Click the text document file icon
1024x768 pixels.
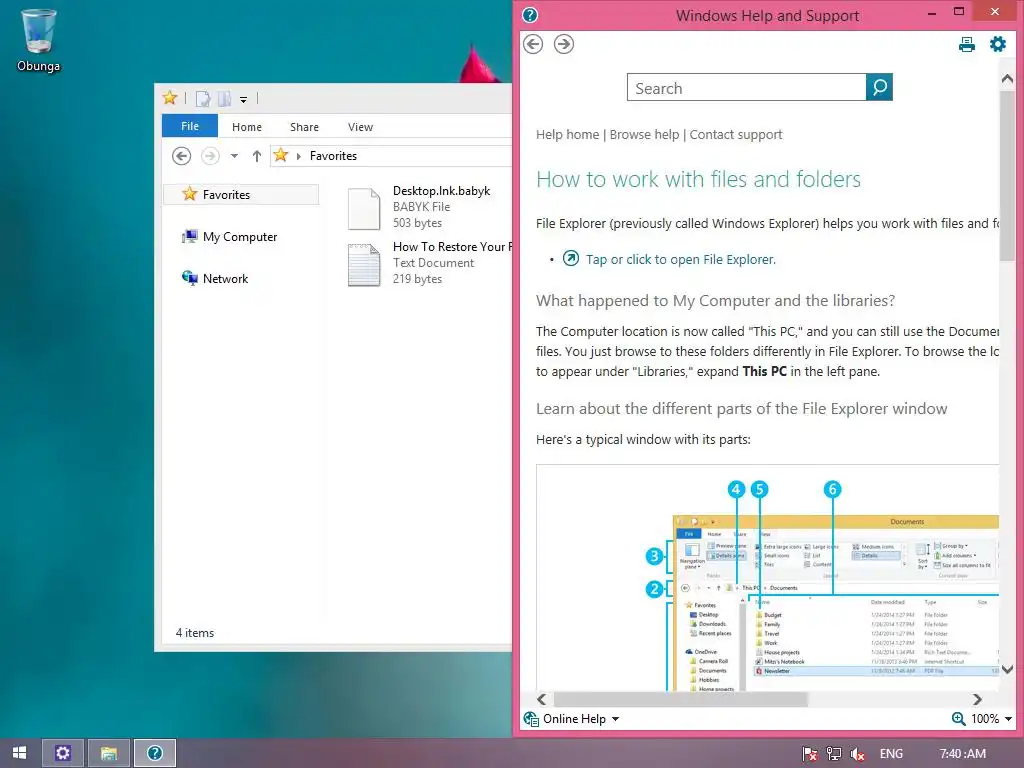pyautogui.click(x=364, y=265)
